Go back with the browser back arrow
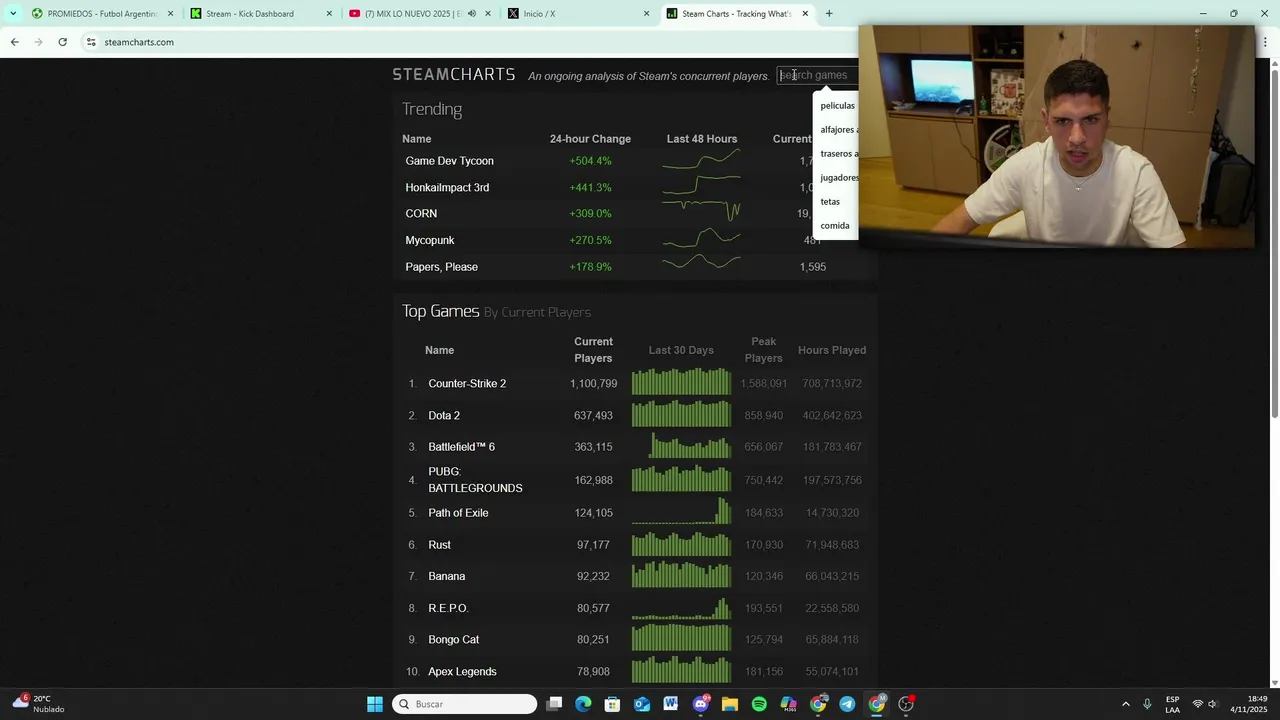The height and width of the screenshot is (720, 1280). 14,42
